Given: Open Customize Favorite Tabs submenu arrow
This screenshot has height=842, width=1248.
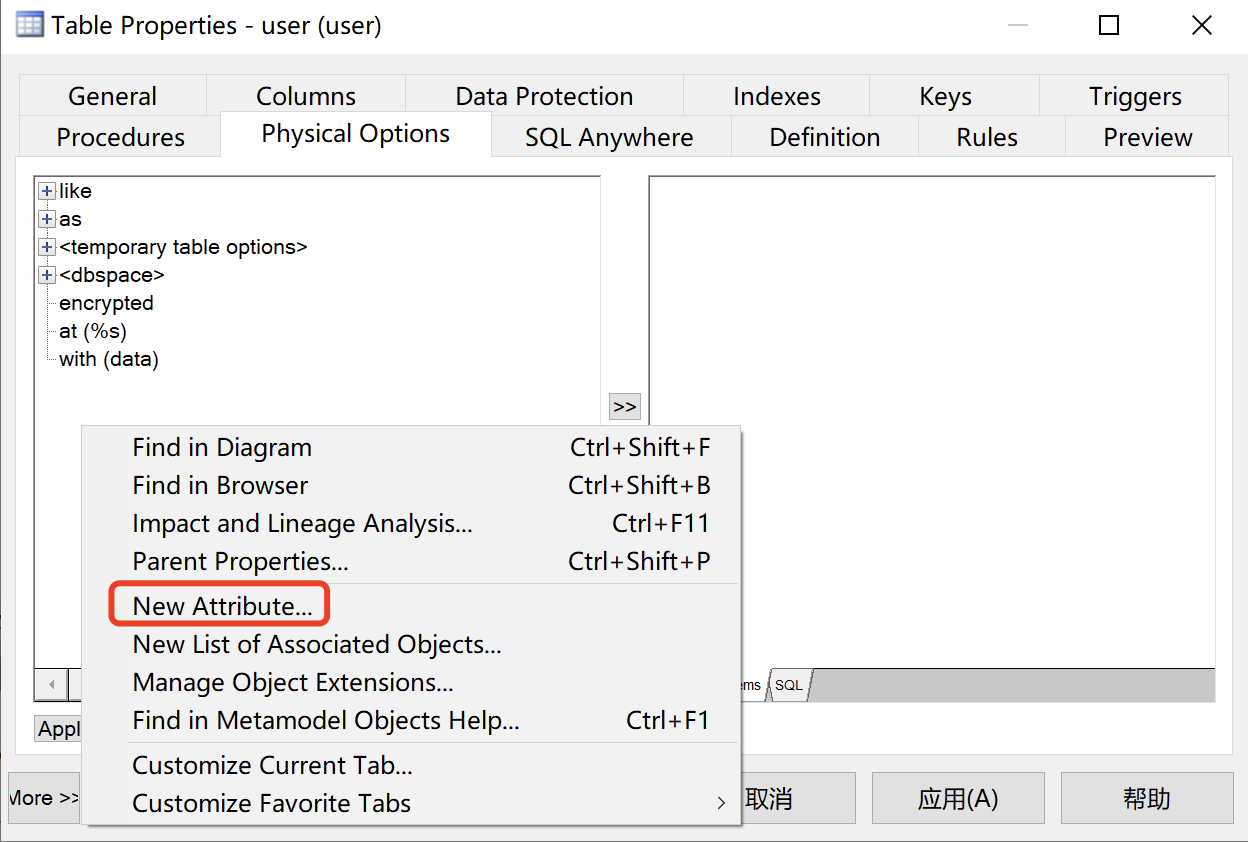Looking at the screenshot, I should click(721, 803).
